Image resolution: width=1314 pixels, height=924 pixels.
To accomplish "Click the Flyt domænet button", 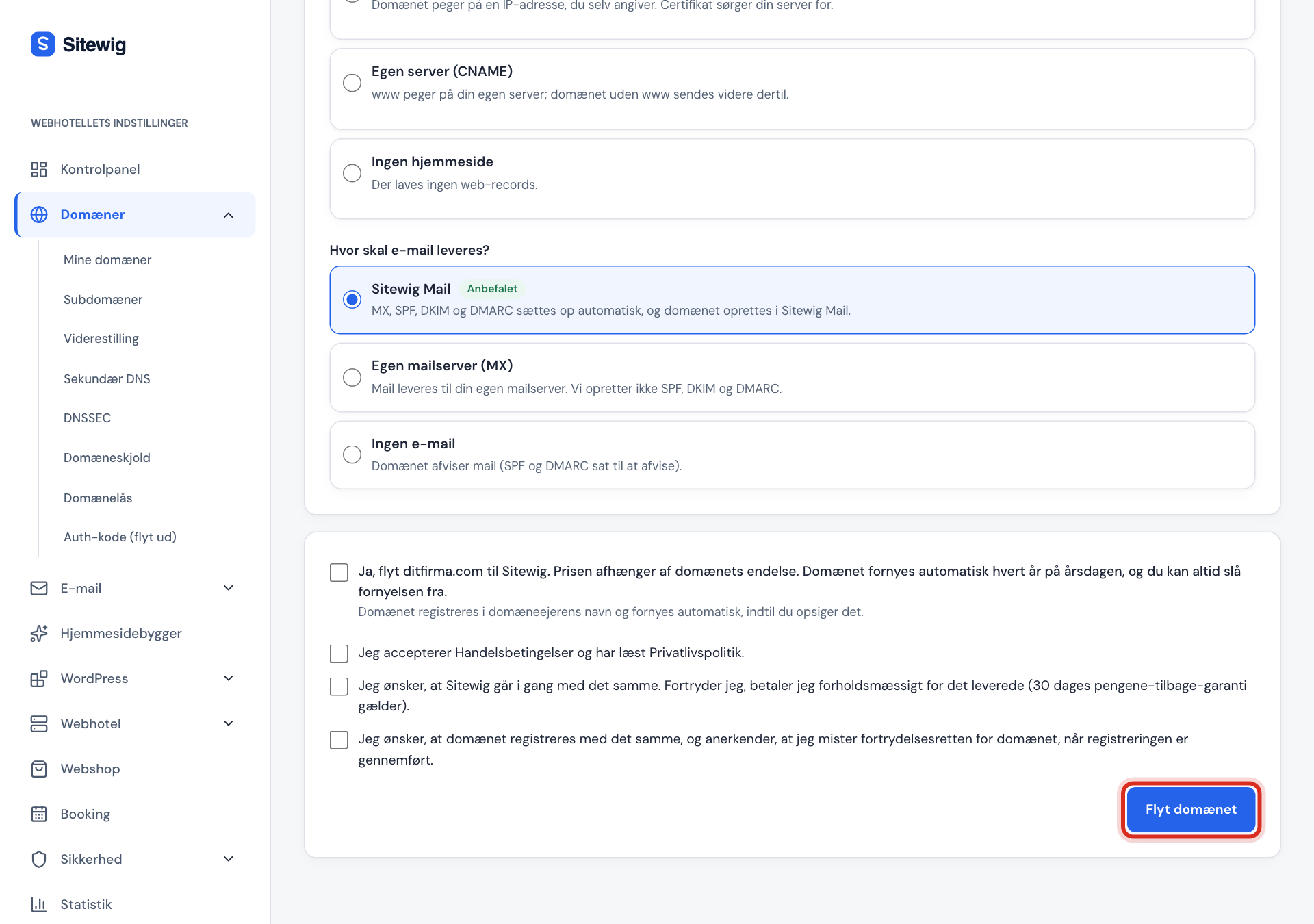I will (1191, 810).
